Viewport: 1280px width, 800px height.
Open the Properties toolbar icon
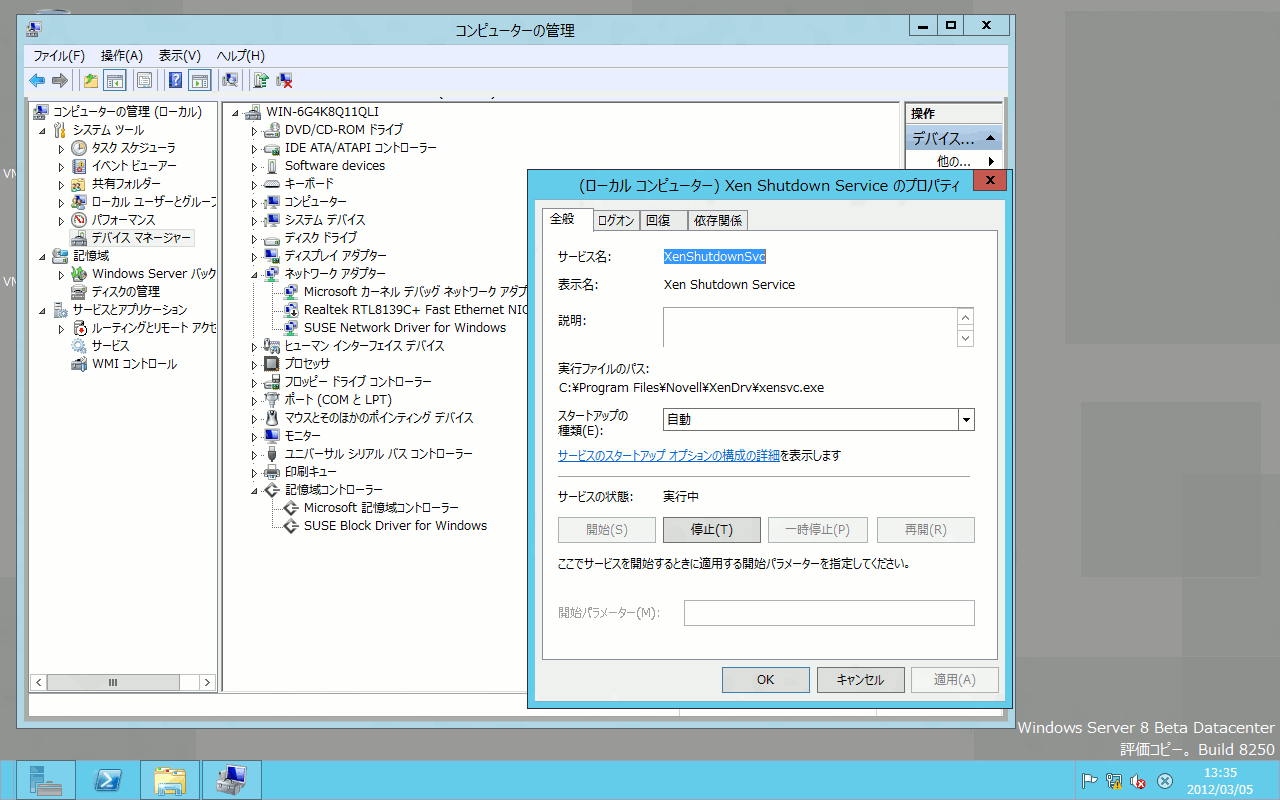coord(145,81)
